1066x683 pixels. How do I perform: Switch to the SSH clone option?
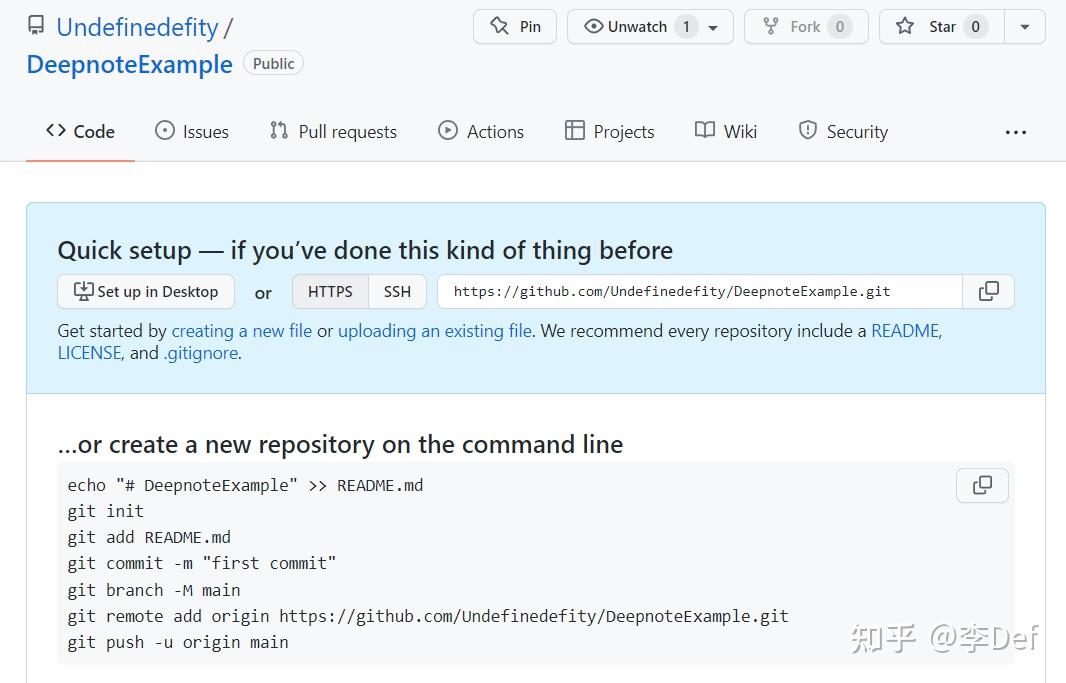click(397, 291)
